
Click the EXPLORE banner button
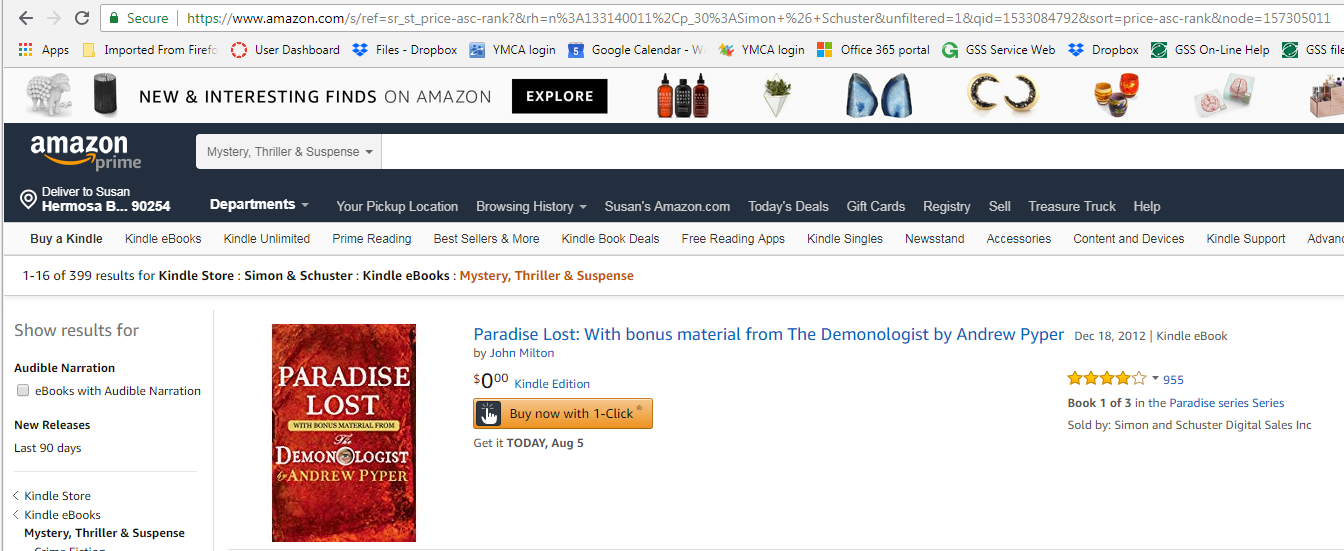(559, 96)
